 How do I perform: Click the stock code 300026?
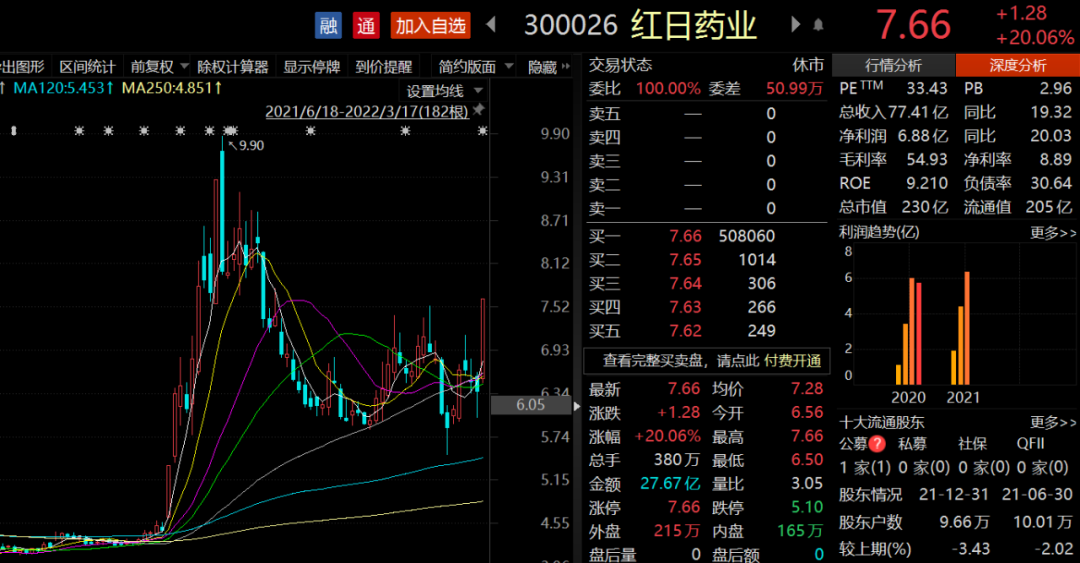(x=570, y=25)
